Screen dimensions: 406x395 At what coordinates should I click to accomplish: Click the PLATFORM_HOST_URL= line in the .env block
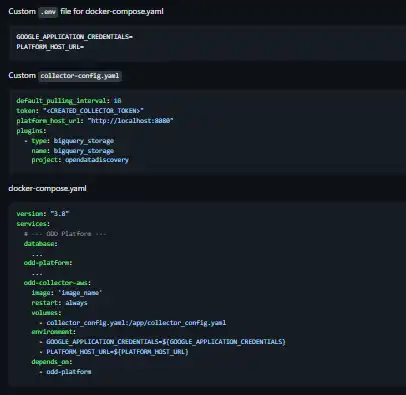click(50, 47)
